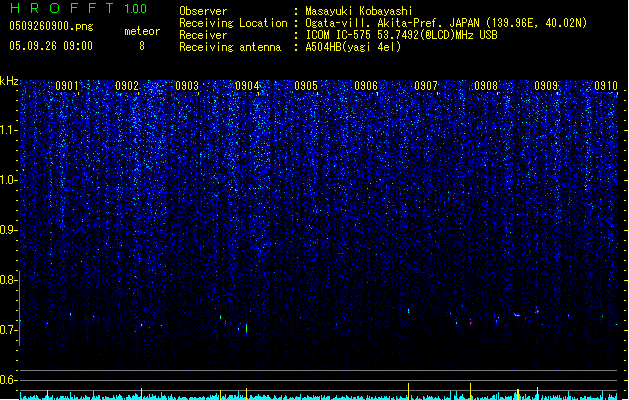Click the 0.9 frequency axis label

click(8, 230)
